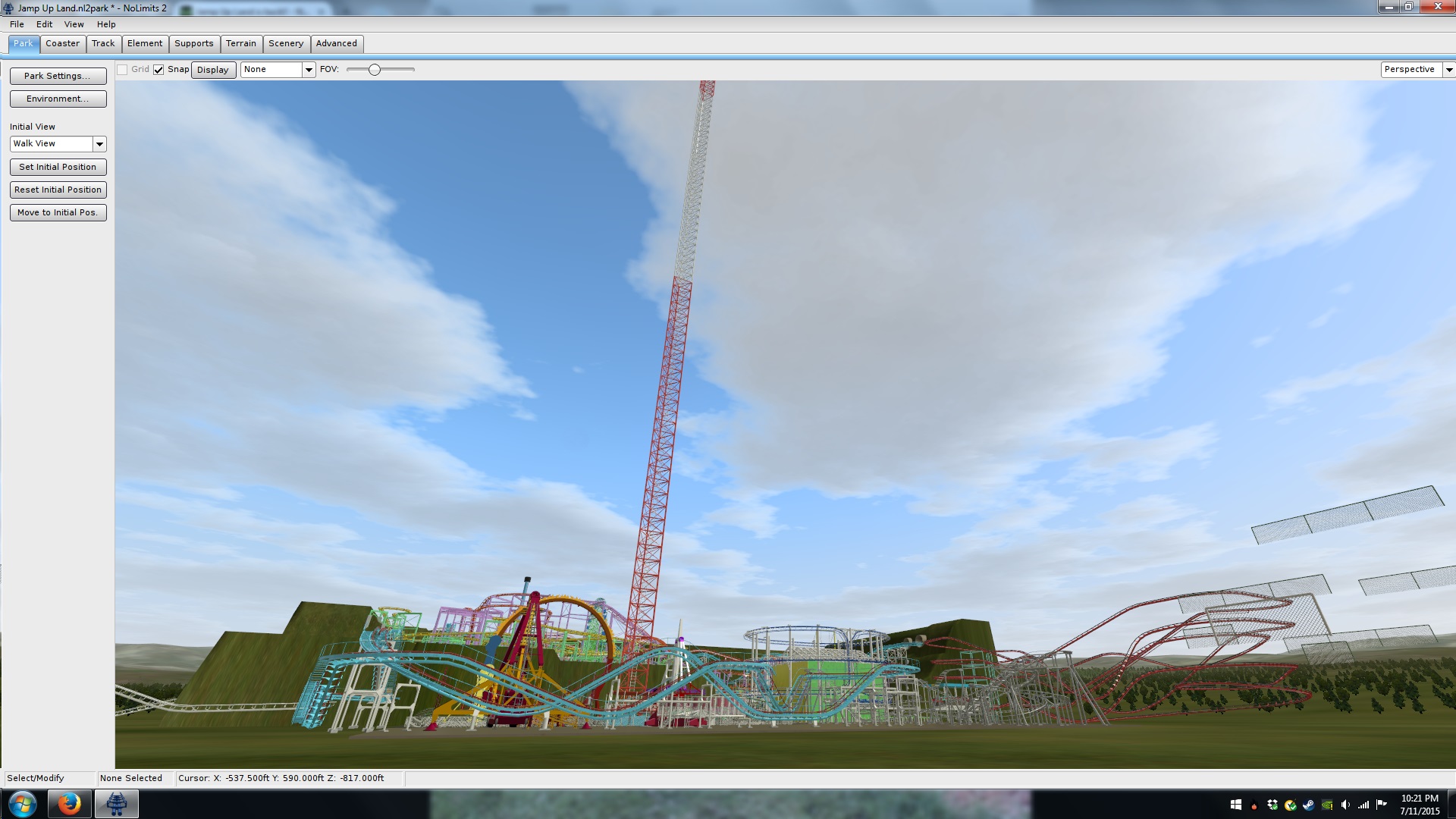Click the FOV slider handle
Viewport: 1456px width, 819px height.
point(374,70)
